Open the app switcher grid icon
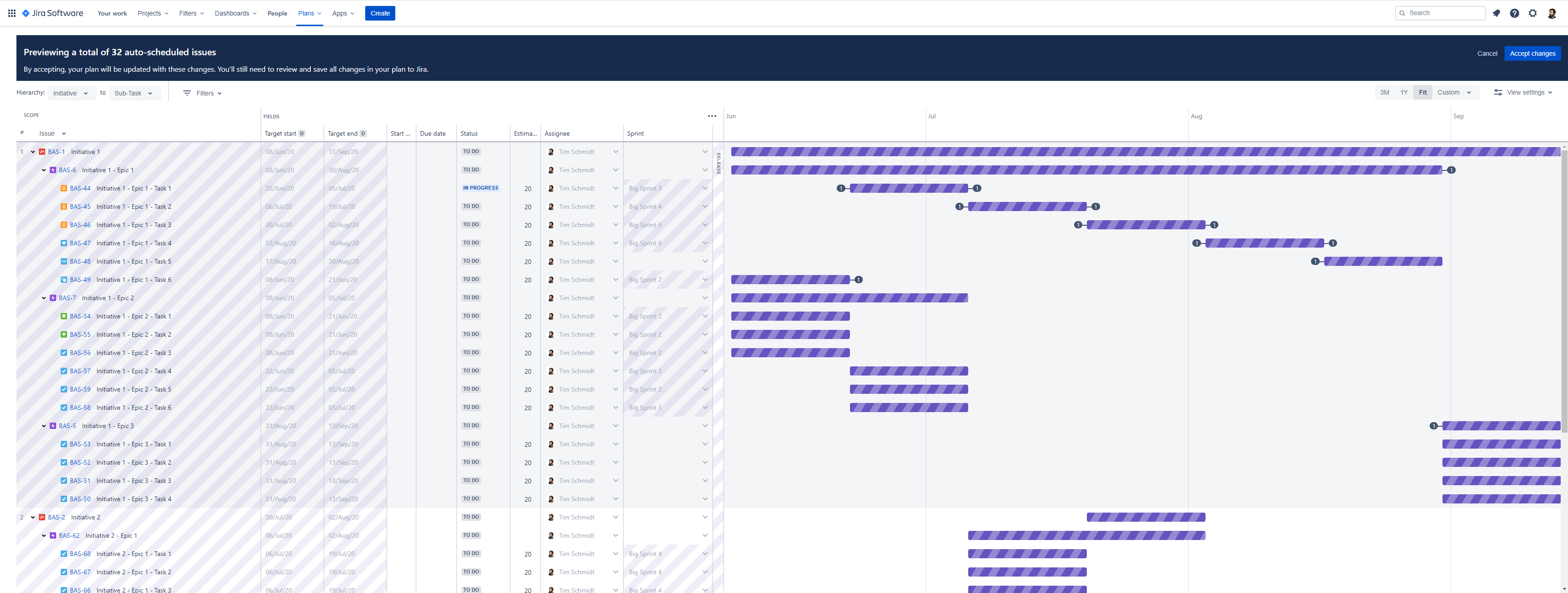Viewport: 1568px width, 593px height. pos(11,13)
